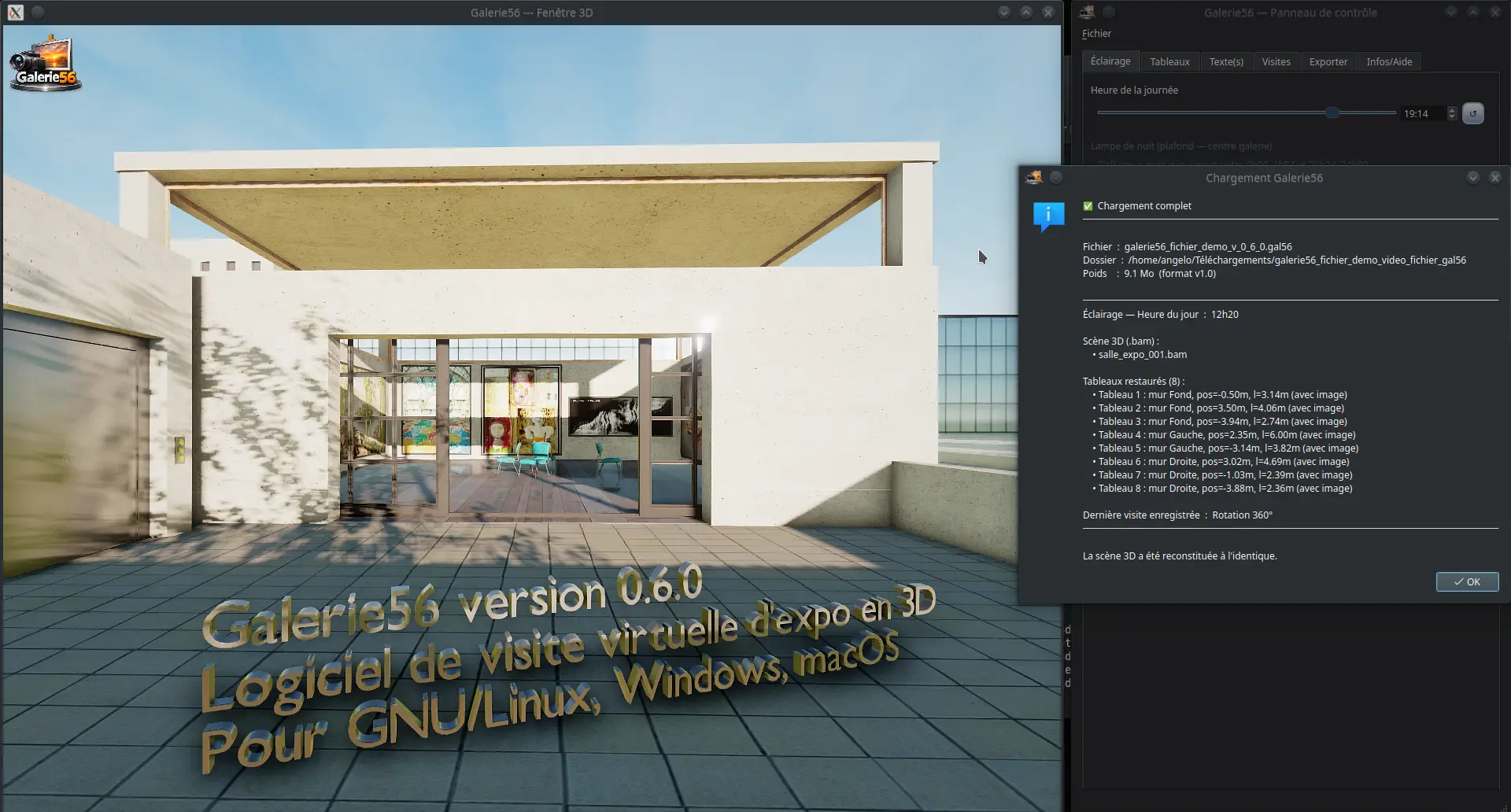Click the Heure de la journée slider handle
The image size is (1511, 812).
point(1332,113)
